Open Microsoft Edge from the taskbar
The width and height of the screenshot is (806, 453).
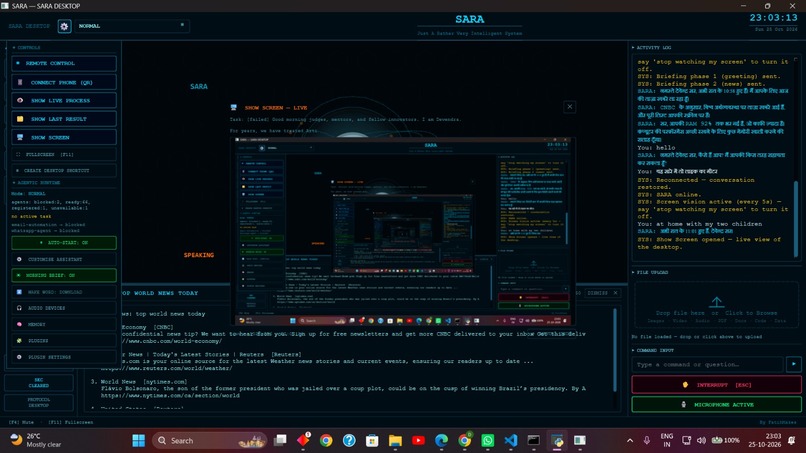(x=442, y=441)
